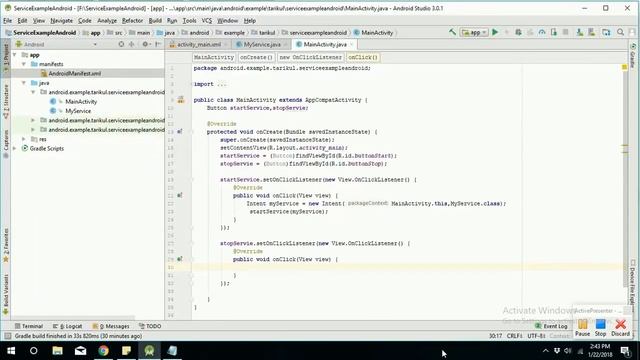Click Scroll from Source target icon

click(x=121, y=44)
